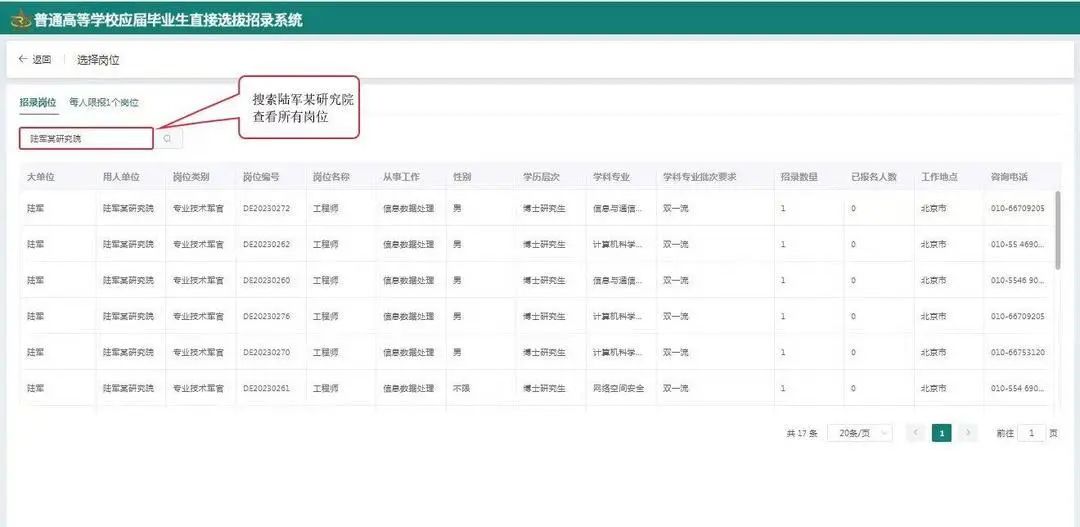The image size is (1080, 527).
Task: Go to the previous page arrow
Action: [915, 433]
